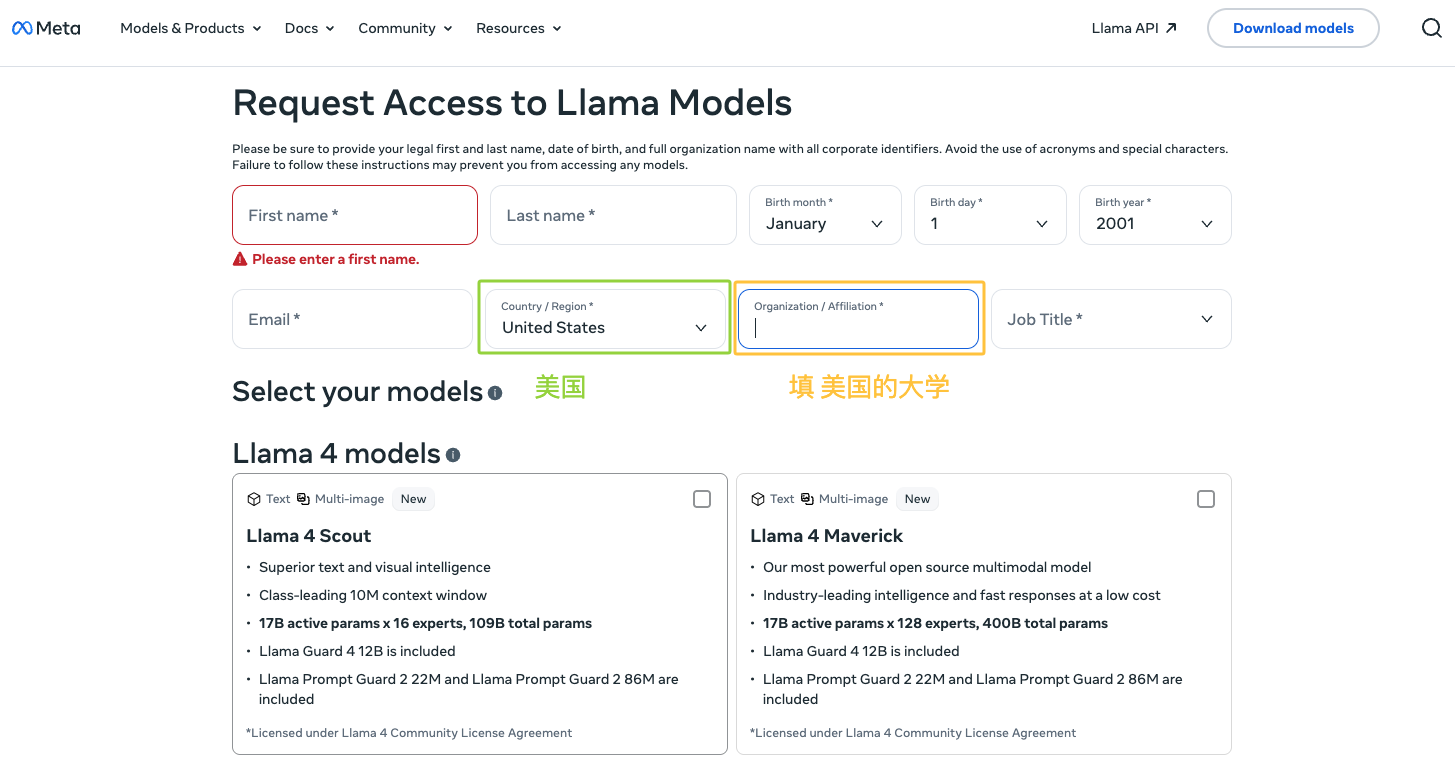Image resolution: width=1455 pixels, height=771 pixels.
Task: Expand the Docs menu
Action: pos(310,28)
